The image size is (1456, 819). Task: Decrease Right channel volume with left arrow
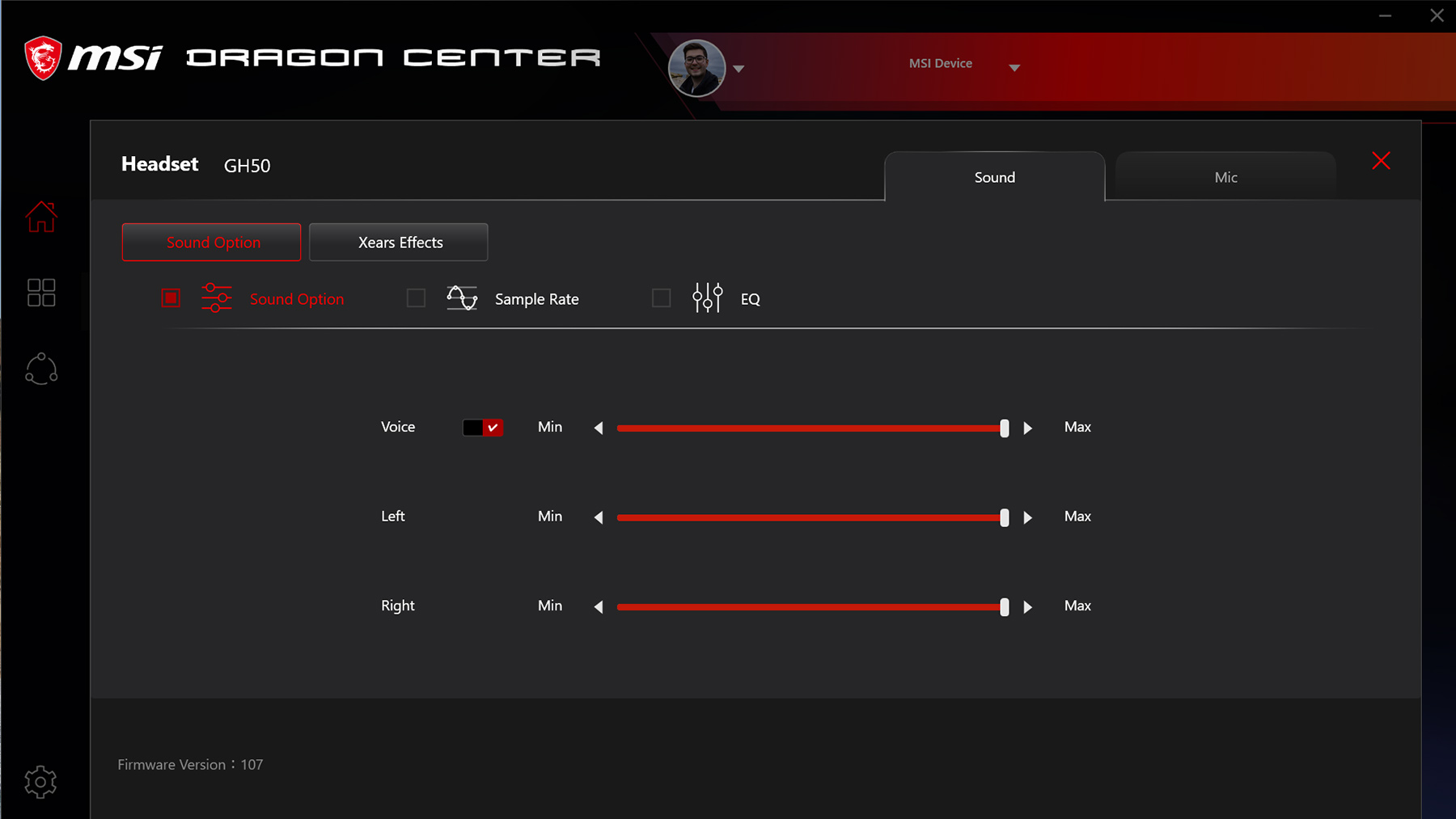(x=599, y=607)
